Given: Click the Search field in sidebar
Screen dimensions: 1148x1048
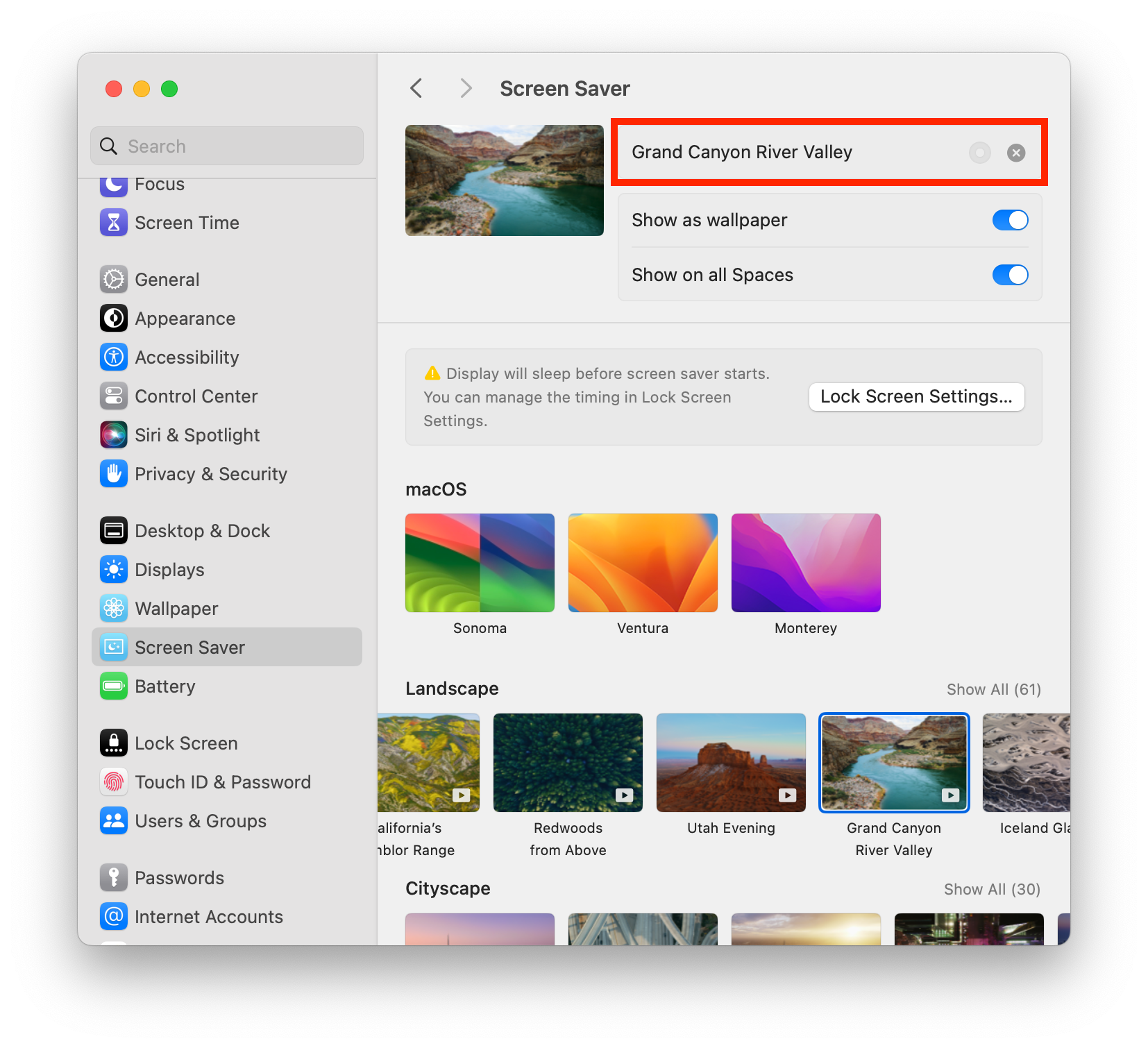Looking at the screenshot, I should (x=227, y=146).
